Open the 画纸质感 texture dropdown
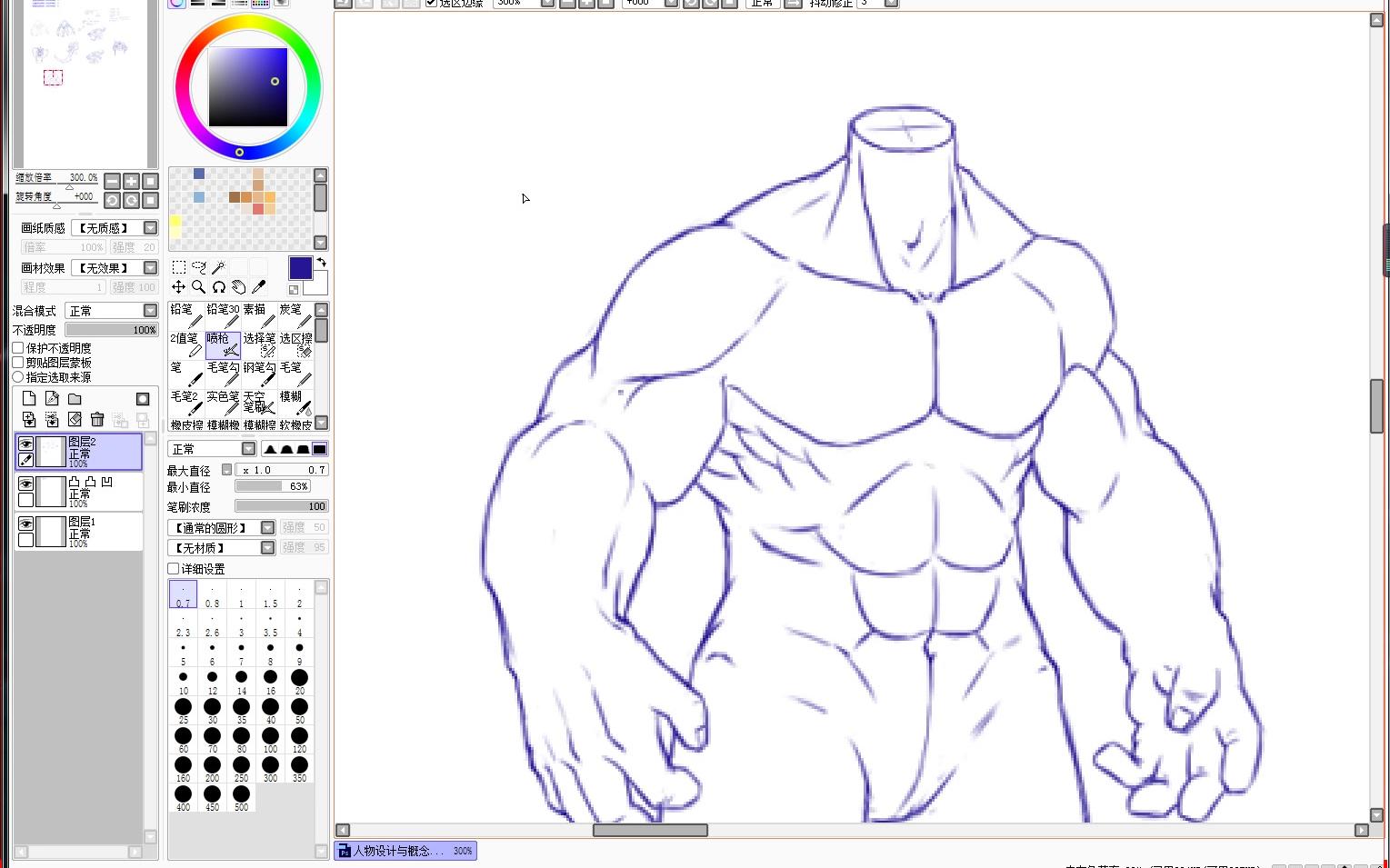This screenshot has height=868, width=1390. (151, 228)
